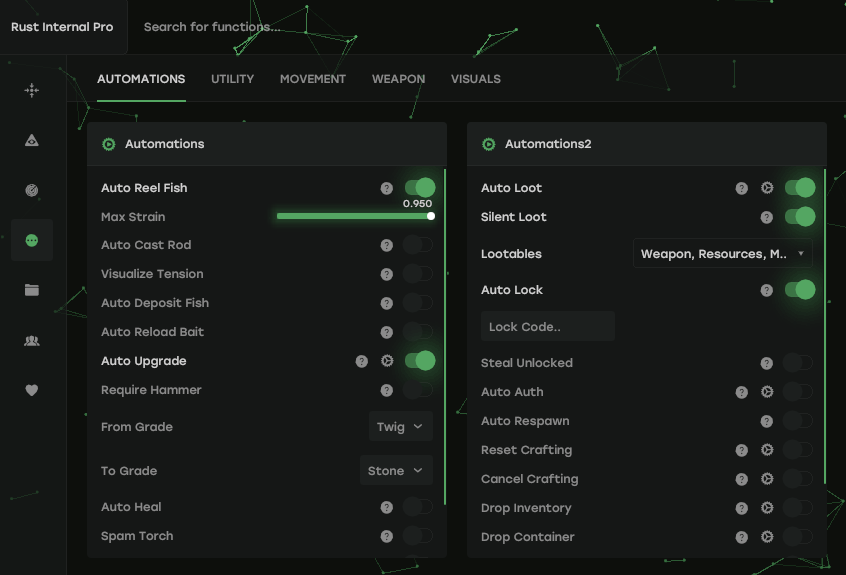This screenshot has width=846, height=575.
Task: Show help for Auto Lock
Action: [x=767, y=291]
